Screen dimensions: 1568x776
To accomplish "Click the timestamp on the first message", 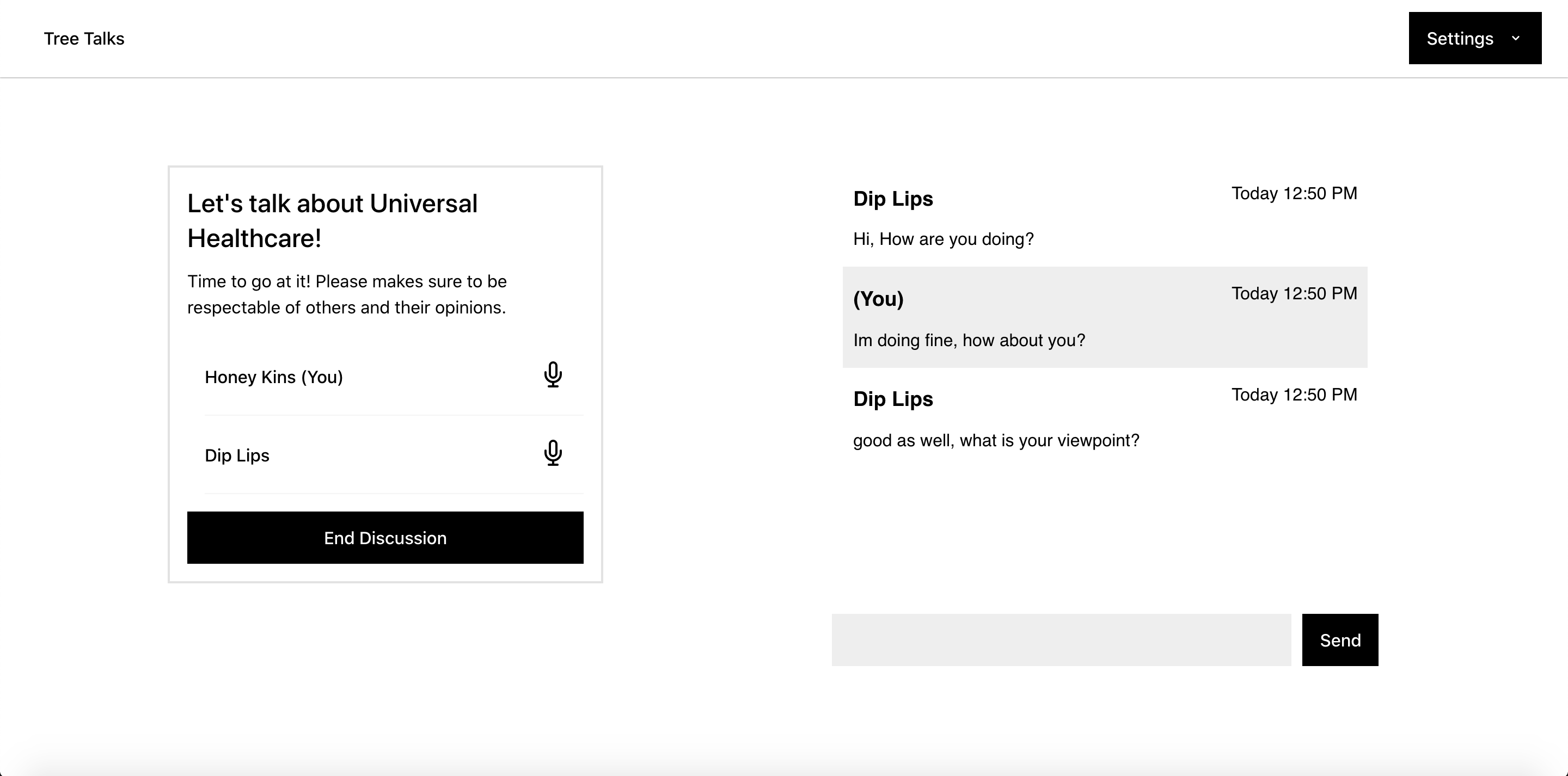I will [x=1294, y=194].
